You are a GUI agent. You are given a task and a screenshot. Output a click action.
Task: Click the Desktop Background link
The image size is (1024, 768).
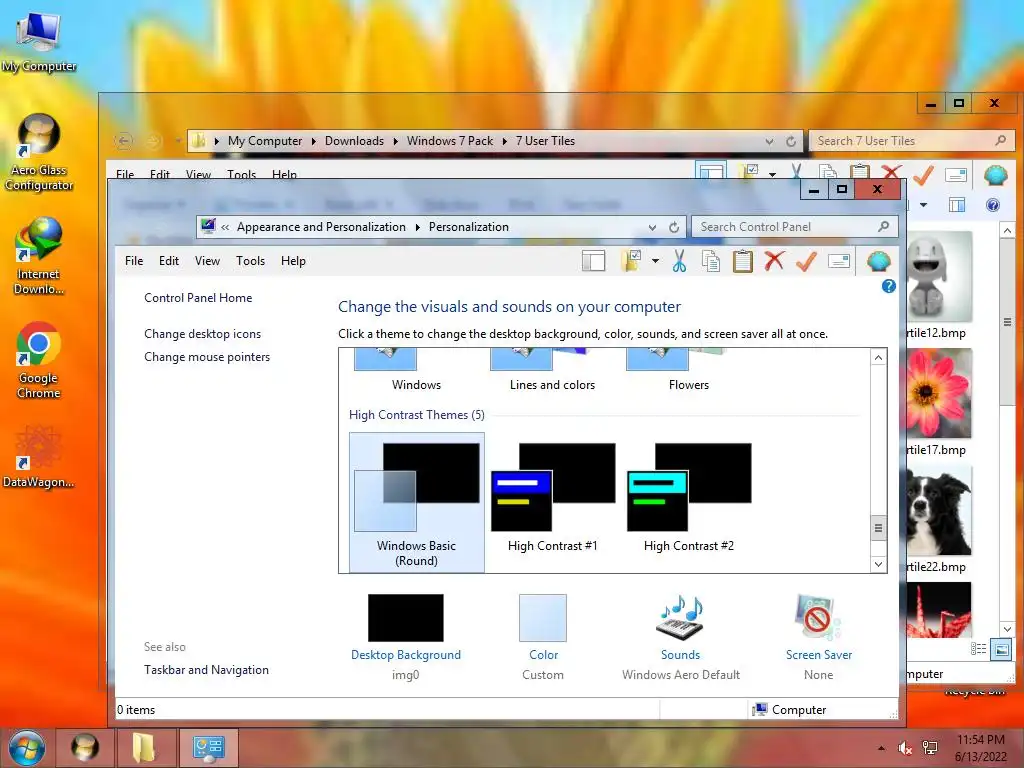pyautogui.click(x=406, y=654)
